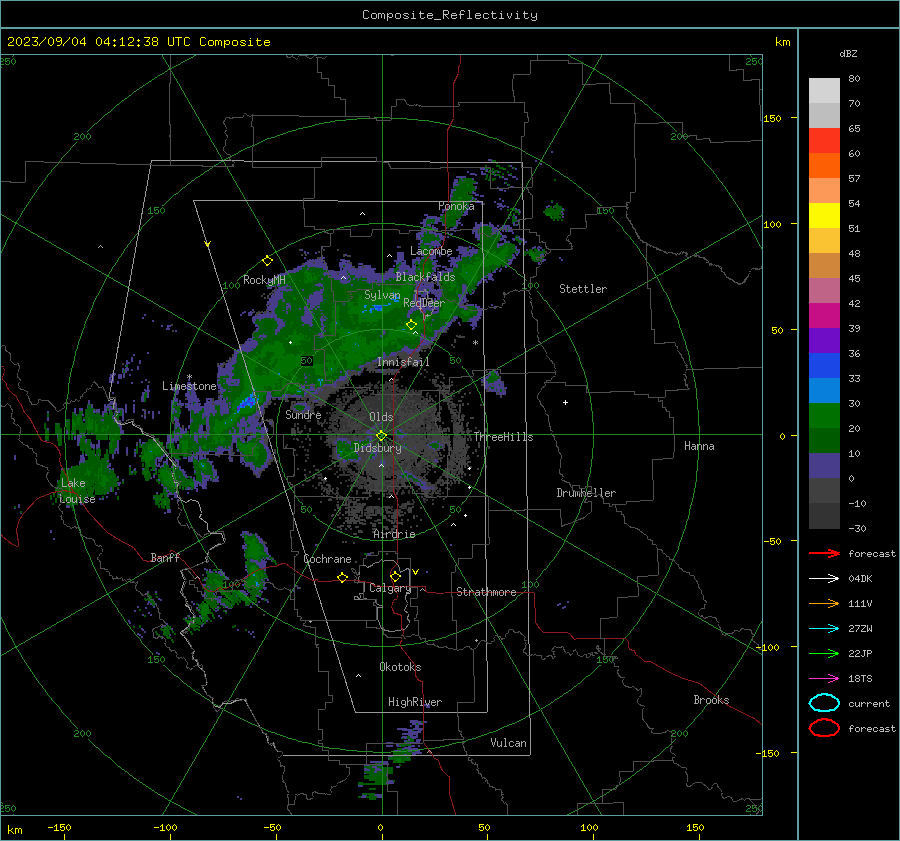This screenshot has height=841, width=900.
Task: Click the dBZ legend heading
Action: [x=848, y=53]
